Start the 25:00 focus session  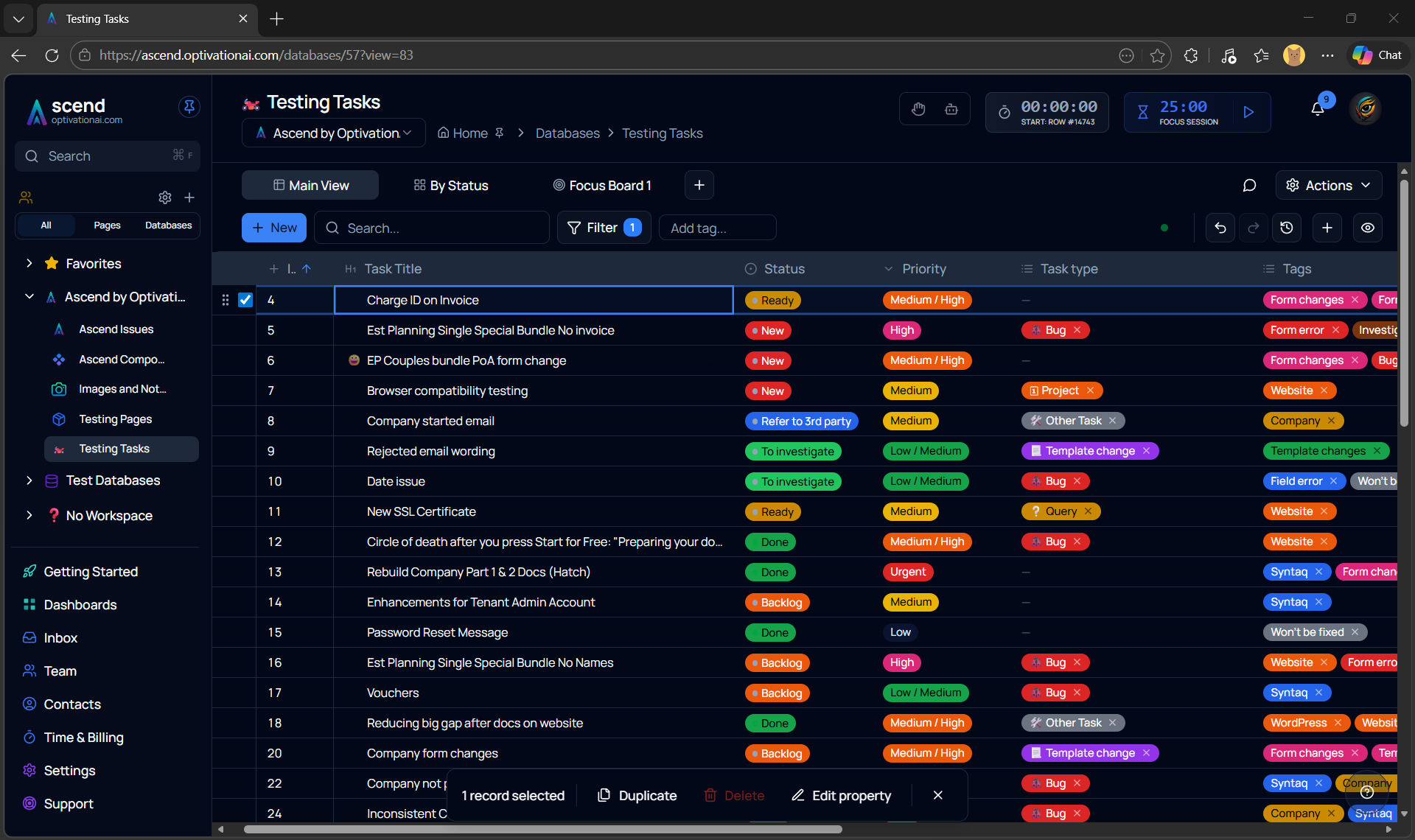point(1248,112)
